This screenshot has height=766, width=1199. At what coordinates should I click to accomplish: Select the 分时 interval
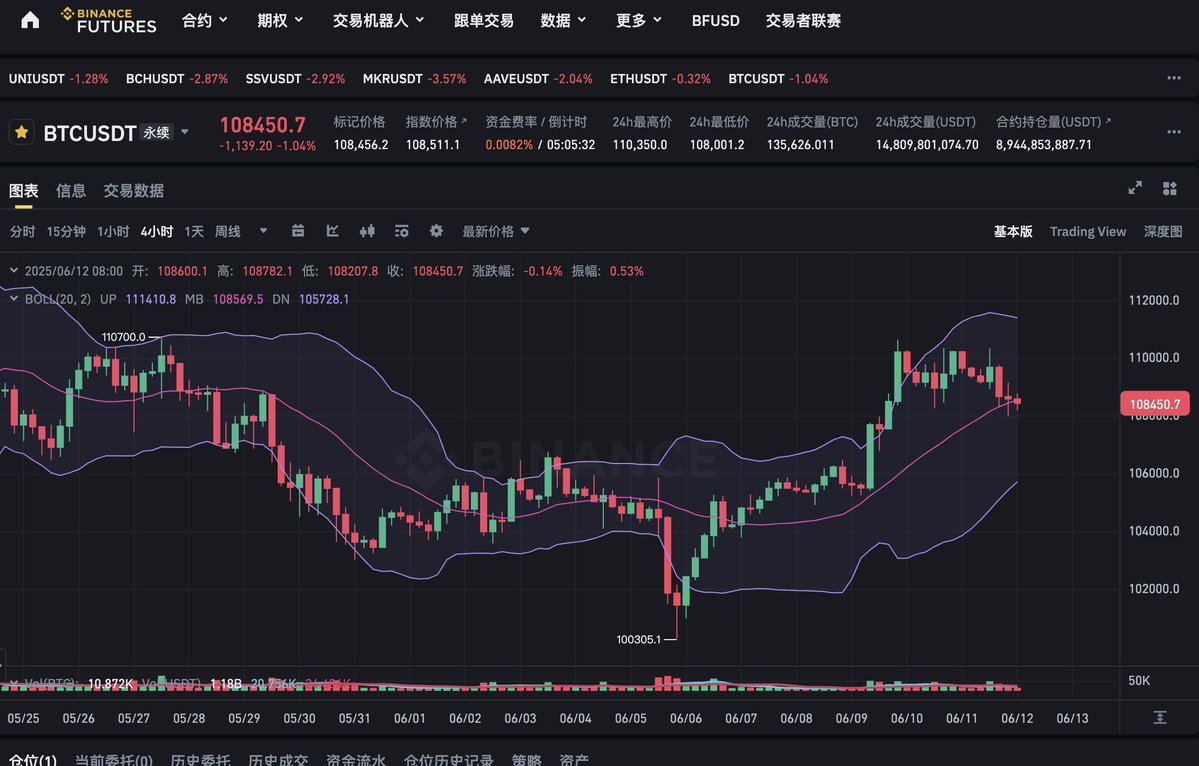(22, 232)
